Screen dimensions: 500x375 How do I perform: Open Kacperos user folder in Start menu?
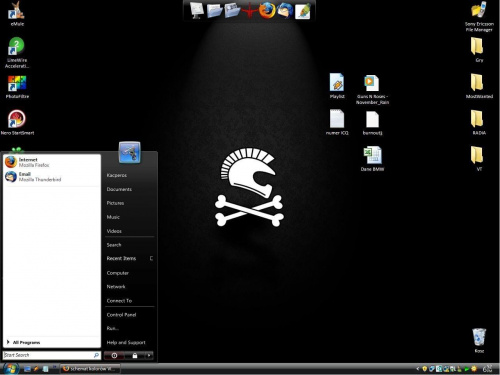pyautogui.click(x=117, y=175)
